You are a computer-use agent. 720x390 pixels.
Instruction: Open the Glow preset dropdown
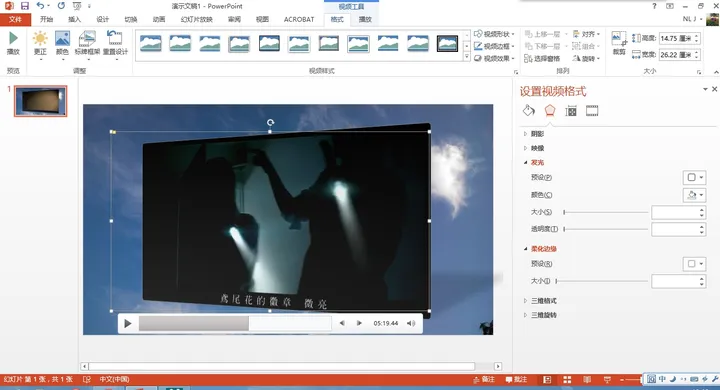(694, 177)
